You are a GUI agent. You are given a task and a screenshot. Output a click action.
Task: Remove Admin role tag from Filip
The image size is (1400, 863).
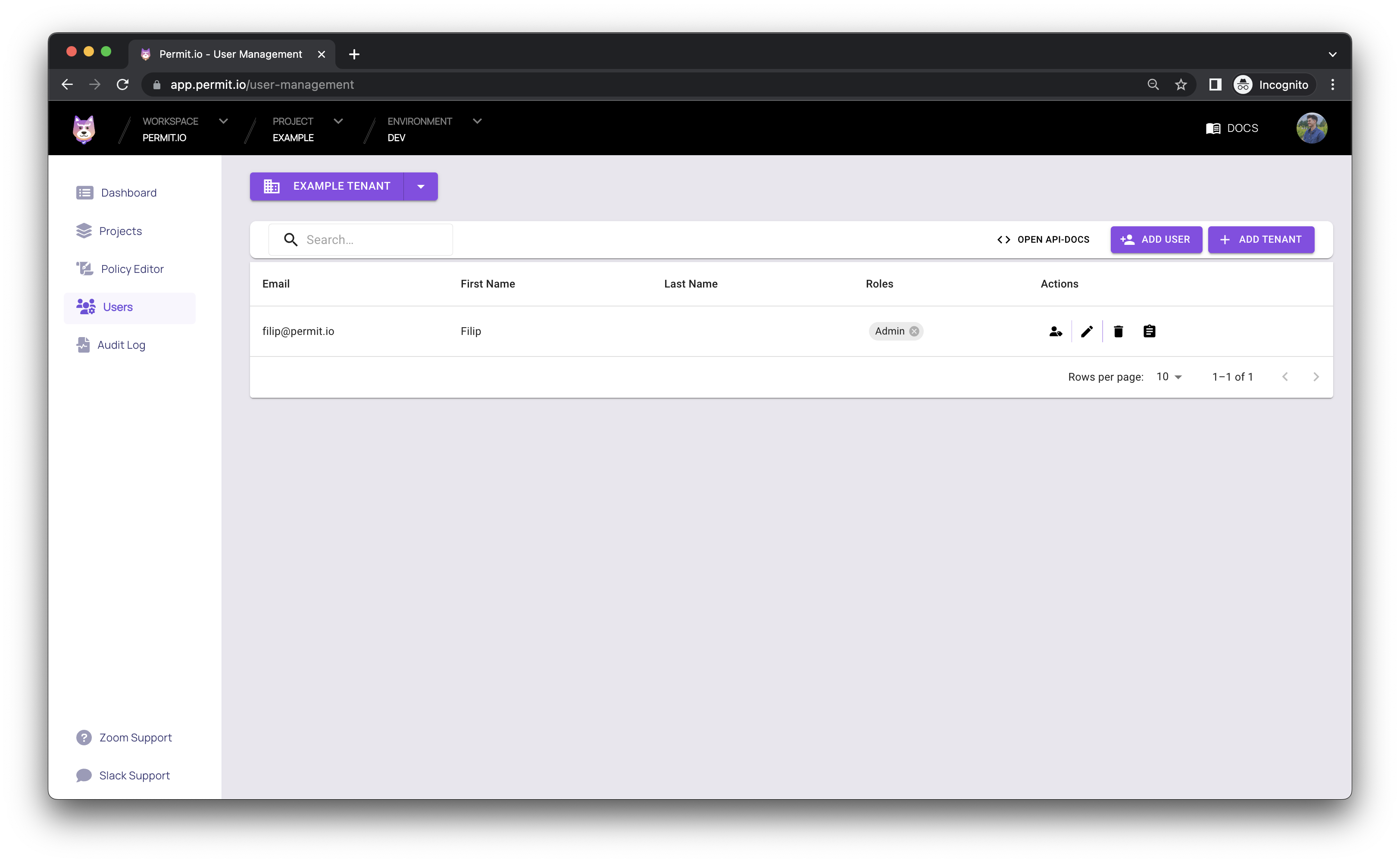click(x=913, y=331)
